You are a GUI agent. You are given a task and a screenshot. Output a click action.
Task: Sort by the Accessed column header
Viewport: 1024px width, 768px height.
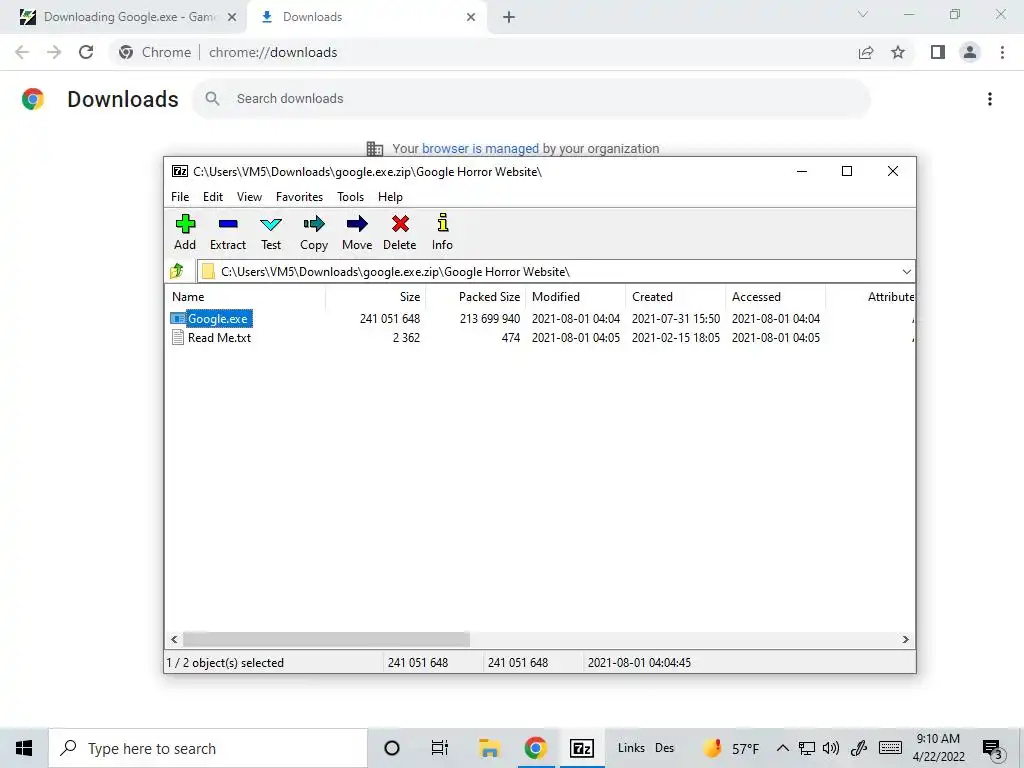click(776, 296)
